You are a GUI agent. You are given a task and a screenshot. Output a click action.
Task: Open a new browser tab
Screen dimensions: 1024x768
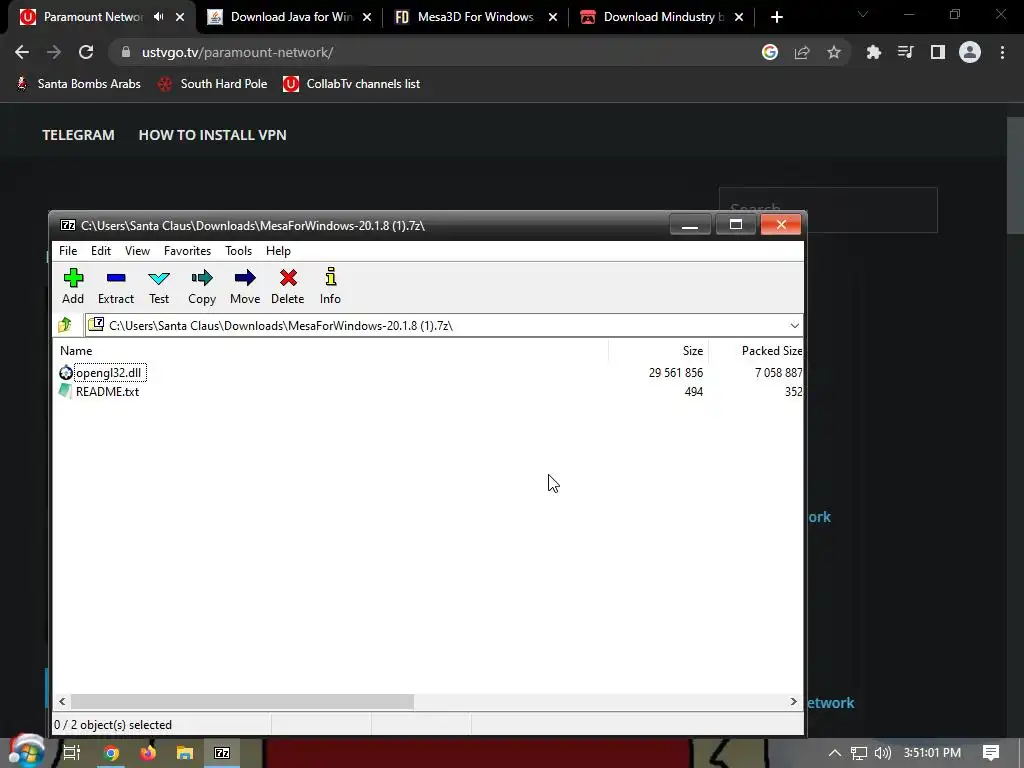pyautogui.click(x=776, y=17)
